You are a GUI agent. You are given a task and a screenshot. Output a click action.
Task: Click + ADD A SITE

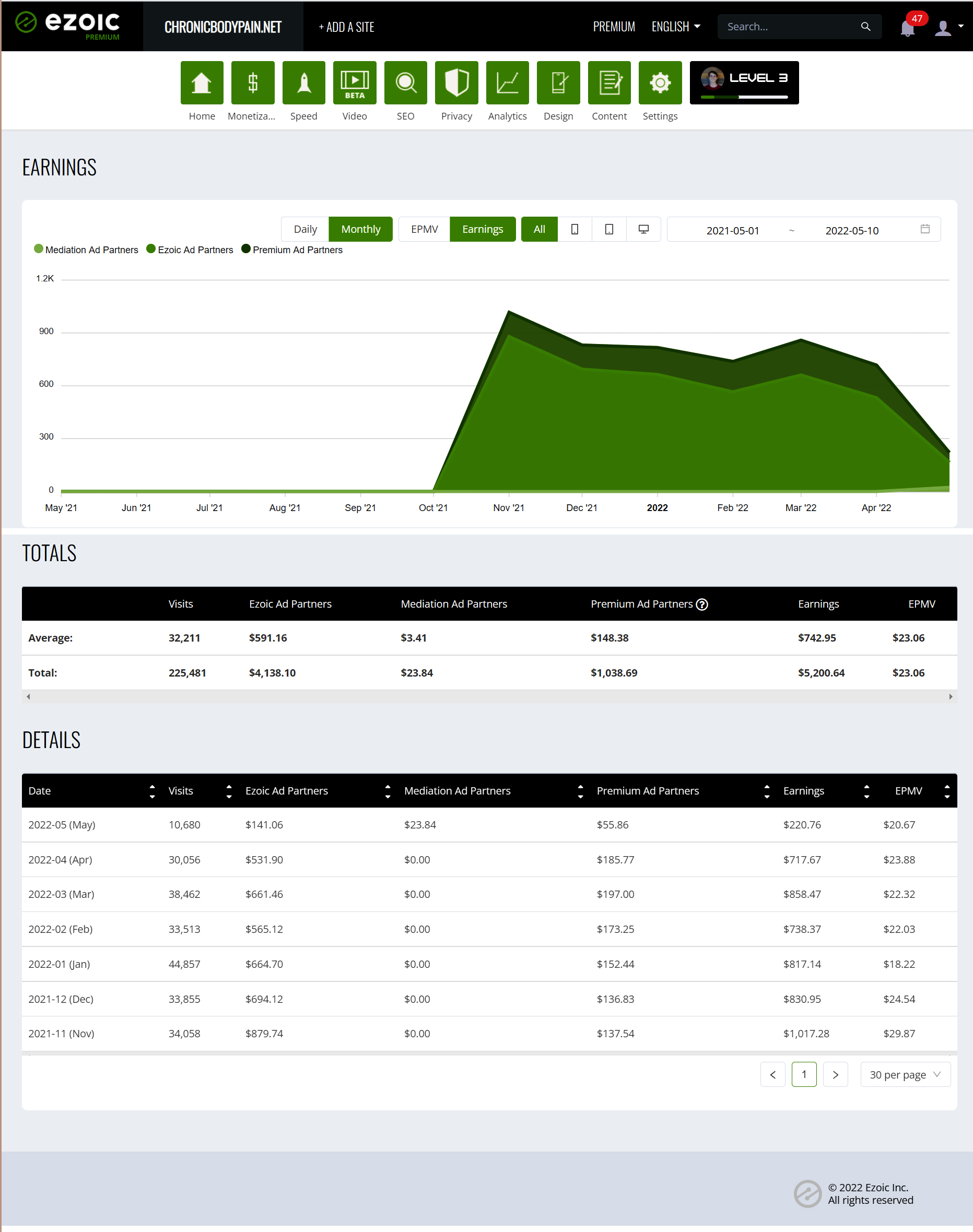tap(346, 27)
